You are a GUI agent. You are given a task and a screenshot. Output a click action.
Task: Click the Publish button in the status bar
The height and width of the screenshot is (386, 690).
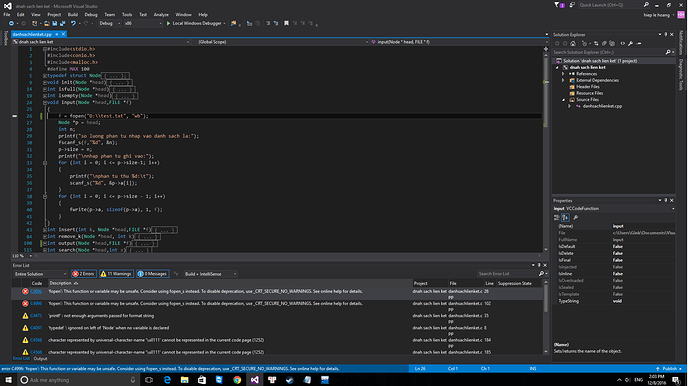tap(669, 368)
